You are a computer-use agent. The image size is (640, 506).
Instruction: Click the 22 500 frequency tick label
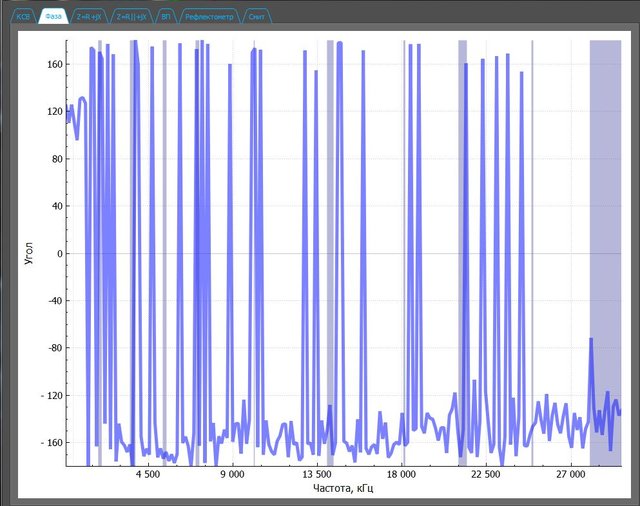[x=485, y=476]
